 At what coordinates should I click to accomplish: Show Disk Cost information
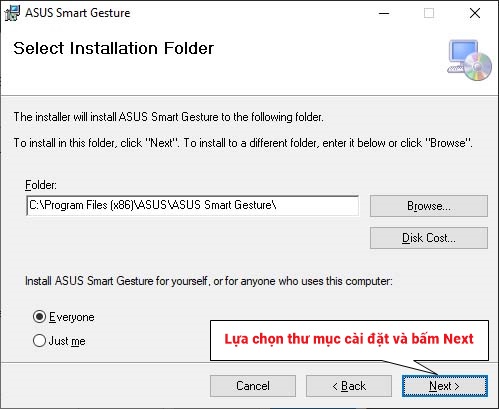(429, 238)
